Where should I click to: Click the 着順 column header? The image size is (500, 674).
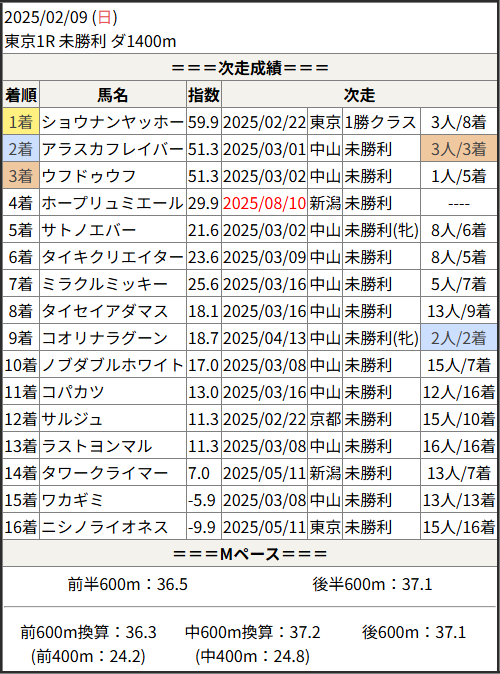(21, 95)
